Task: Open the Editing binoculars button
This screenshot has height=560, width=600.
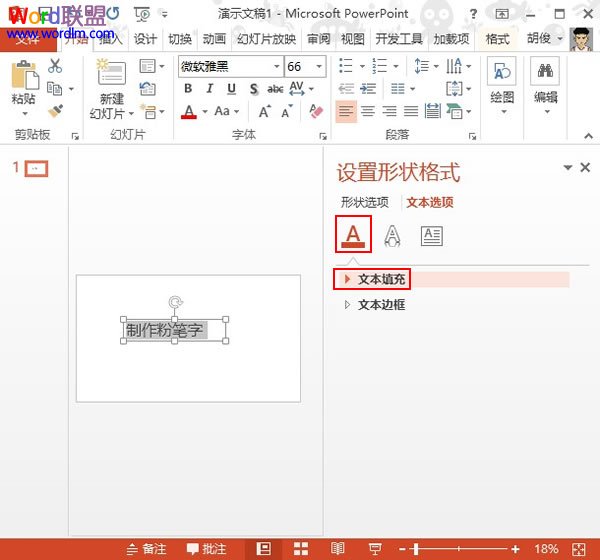Action: coord(545,71)
